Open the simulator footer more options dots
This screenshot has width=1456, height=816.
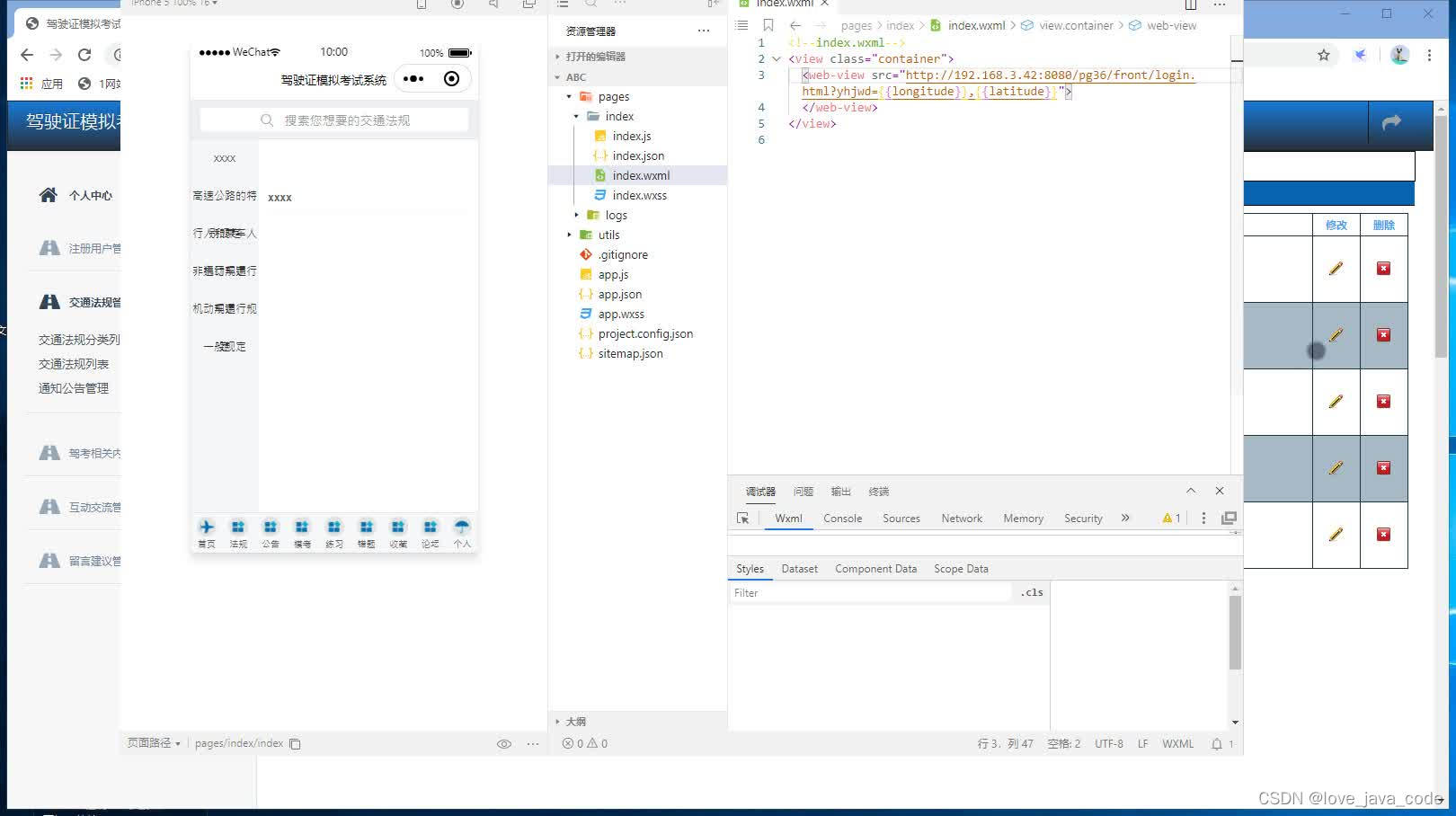pos(533,744)
